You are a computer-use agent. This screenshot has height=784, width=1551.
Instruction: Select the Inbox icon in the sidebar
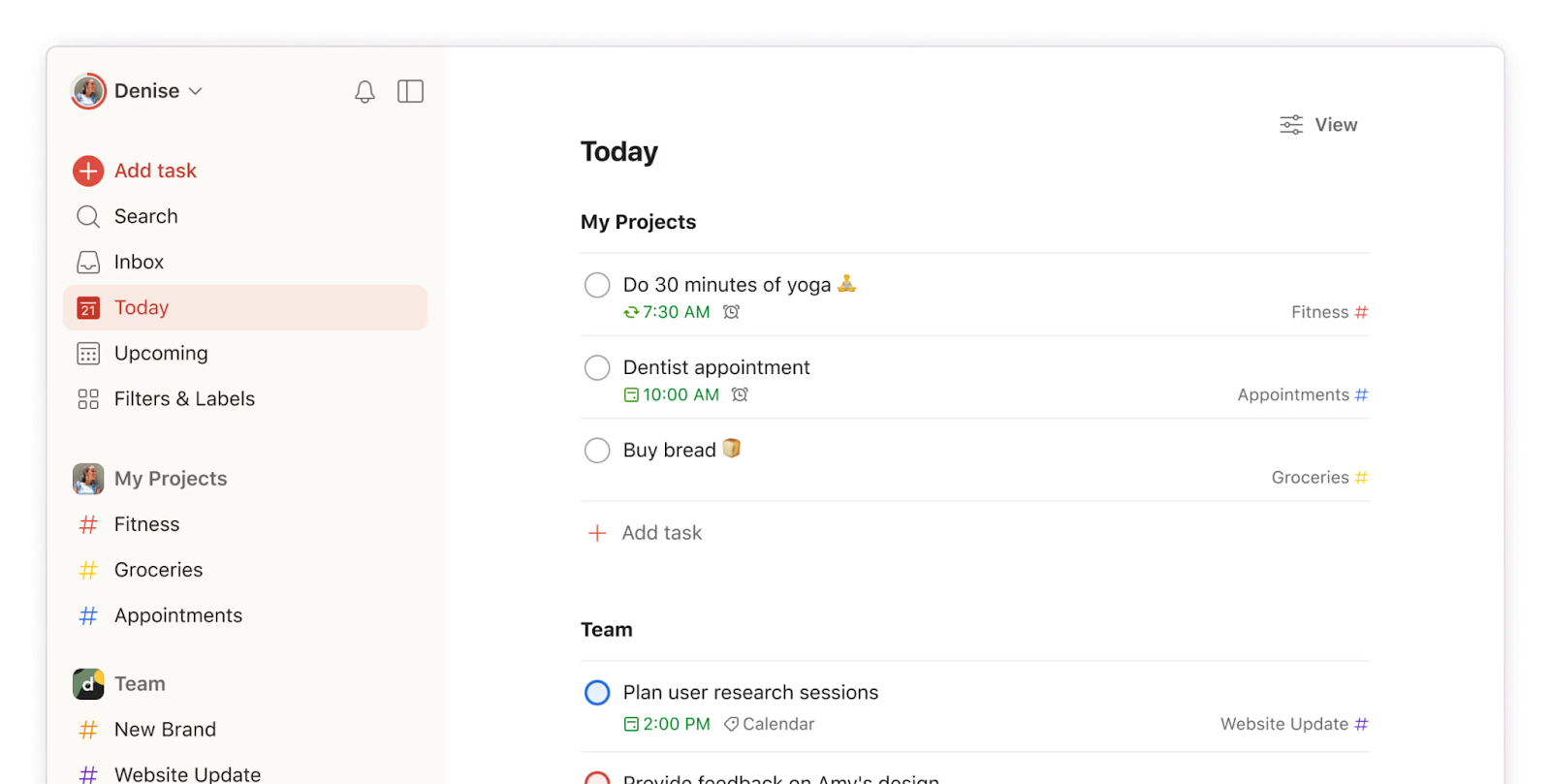(x=87, y=262)
